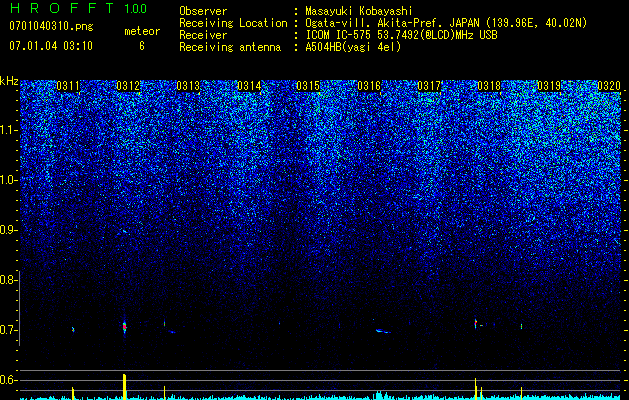The height and width of the screenshot is (400, 629).
Task: Click the 0315 time marker
Action: (x=308, y=86)
